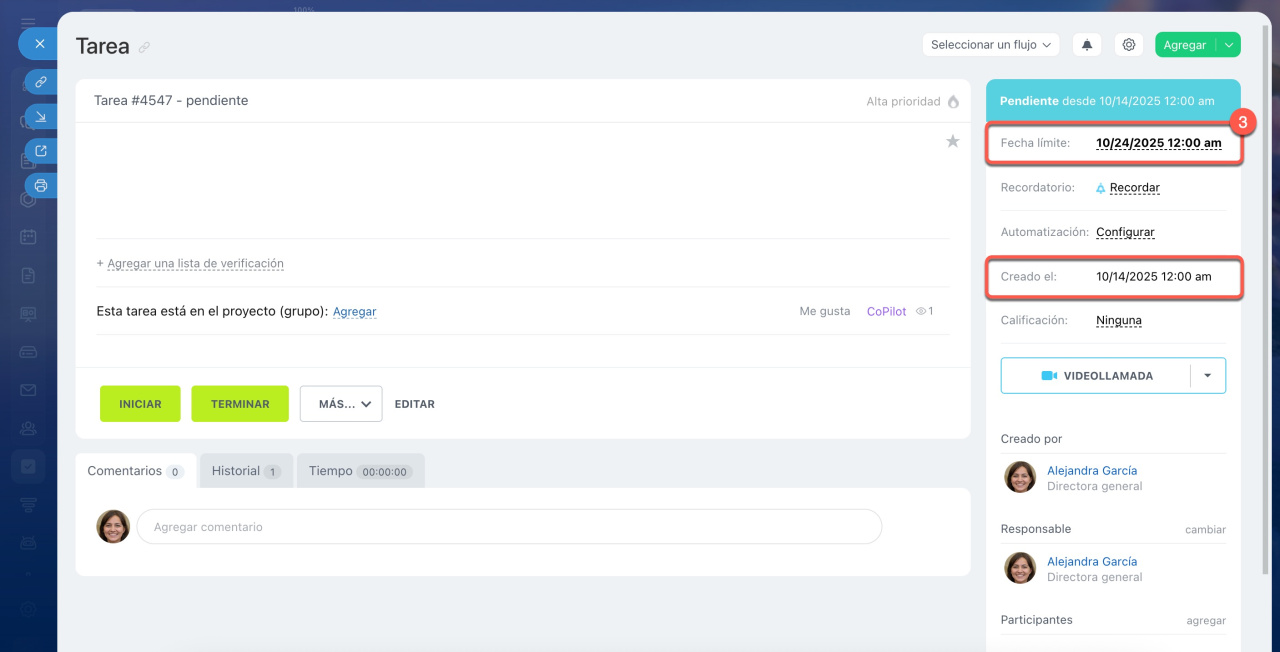Open task in new window icon
Image resolution: width=1280 pixels, height=652 pixels.
pos(41,151)
